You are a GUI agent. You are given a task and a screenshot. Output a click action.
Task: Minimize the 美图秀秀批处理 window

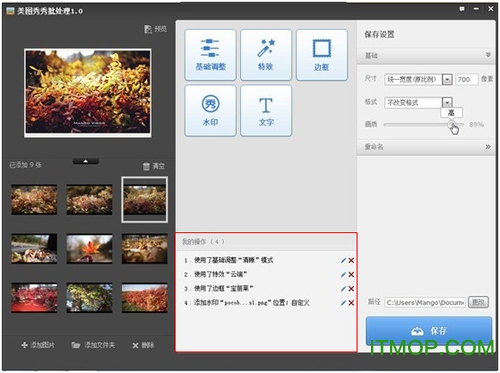tap(476, 9)
